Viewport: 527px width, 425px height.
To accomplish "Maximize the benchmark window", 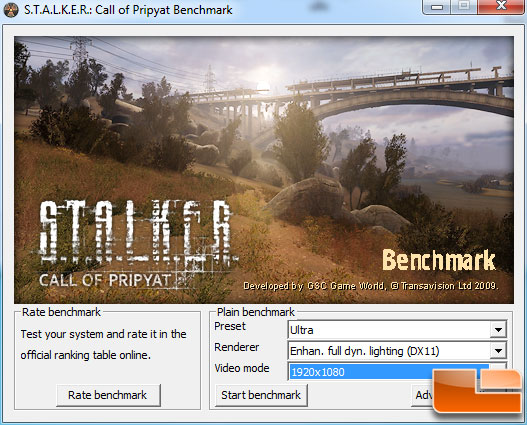I will click(x=464, y=6).
